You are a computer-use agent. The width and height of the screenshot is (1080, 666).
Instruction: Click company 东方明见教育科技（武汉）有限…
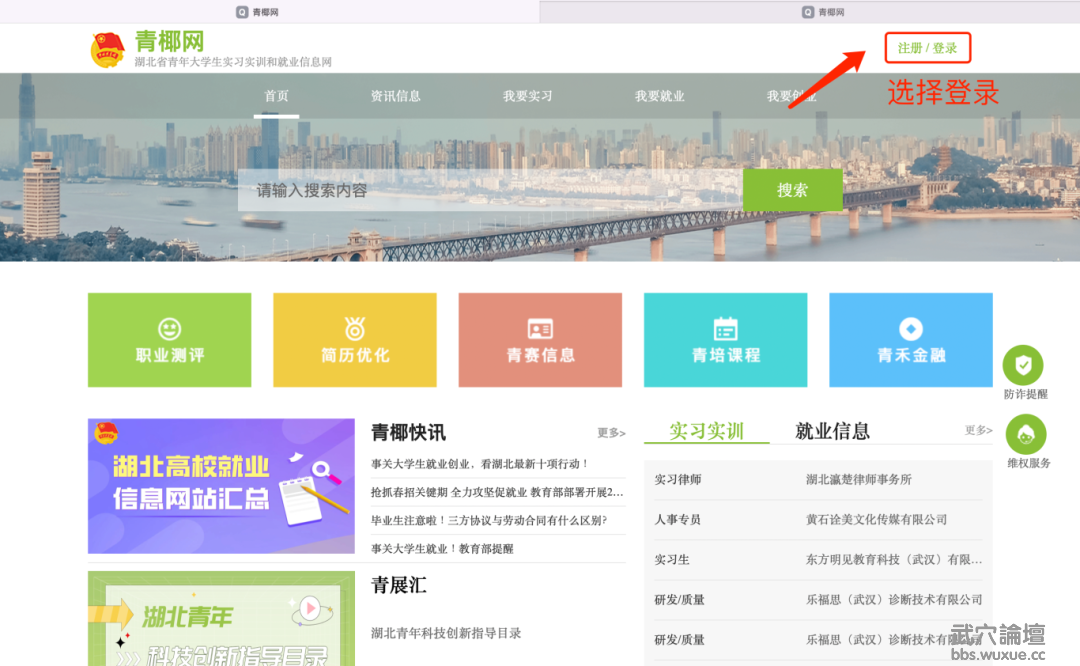pos(894,559)
